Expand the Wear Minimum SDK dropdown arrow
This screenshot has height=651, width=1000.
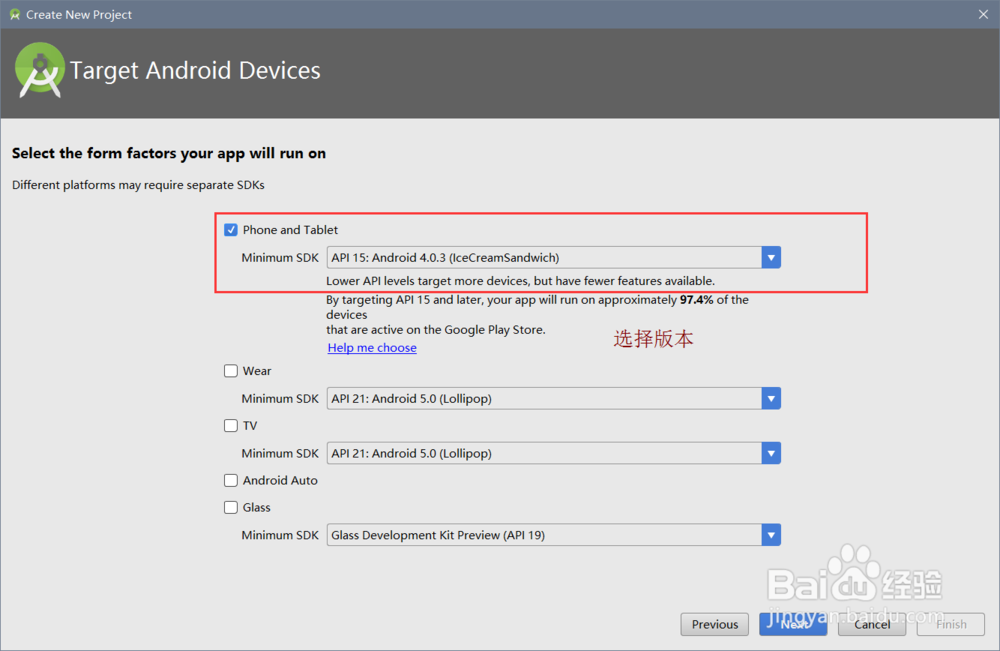click(x=770, y=399)
